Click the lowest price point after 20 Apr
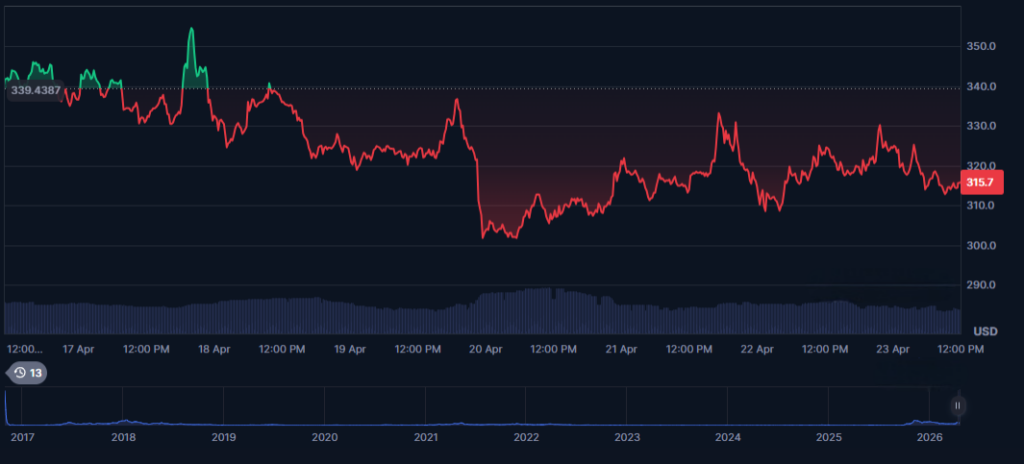This screenshot has height=464, width=1024. coord(514,237)
